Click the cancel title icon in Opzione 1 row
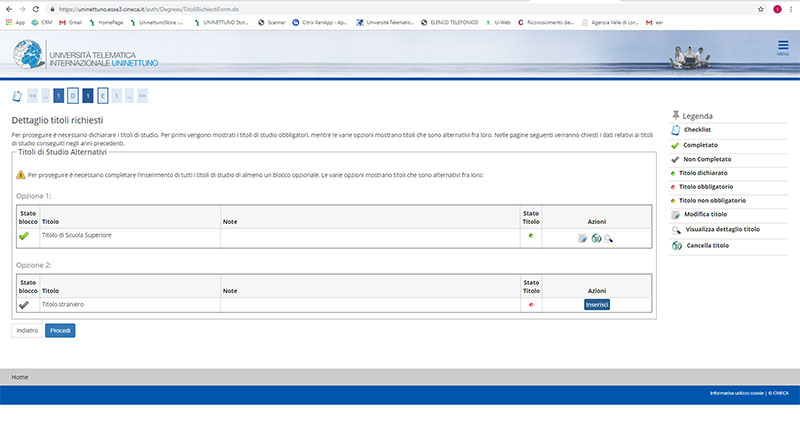800x421 pixels. point(596,238)
